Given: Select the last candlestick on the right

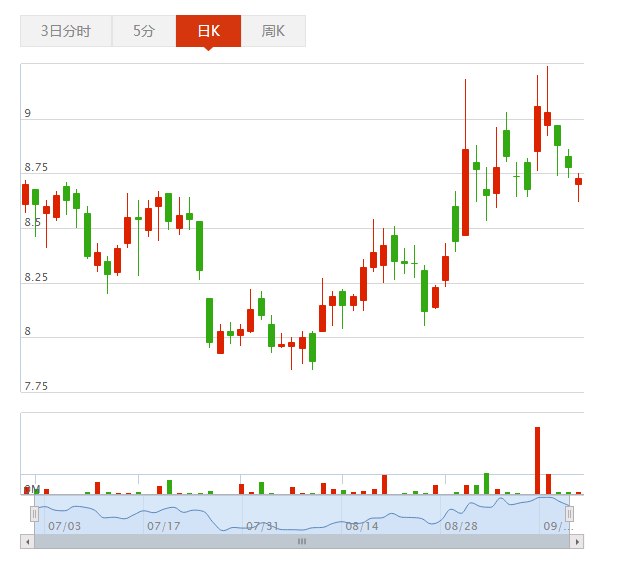Looking at the screenshot, I should pyautogui.click(x=578, y=181).
